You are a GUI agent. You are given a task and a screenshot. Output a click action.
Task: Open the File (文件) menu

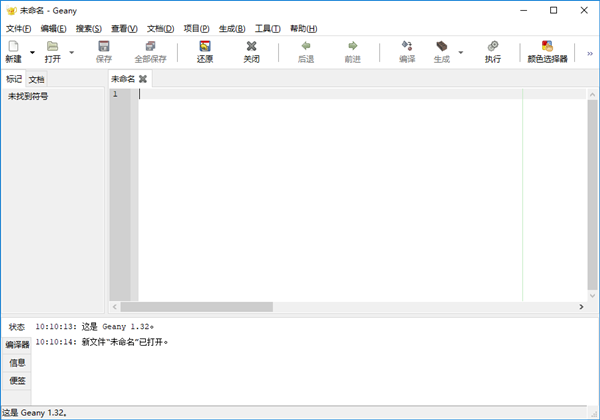tap(18, 29)
